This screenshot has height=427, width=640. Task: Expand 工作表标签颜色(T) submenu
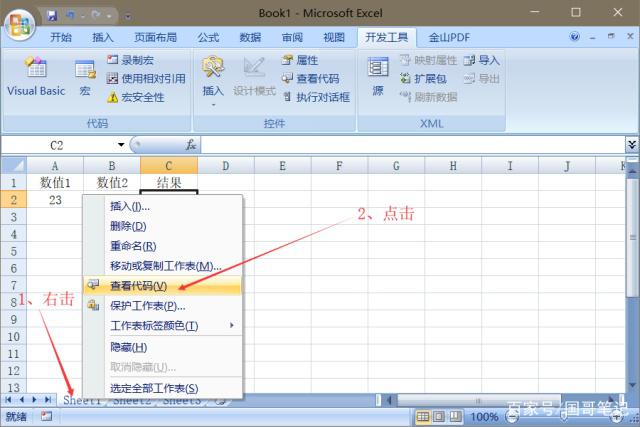[x=162, y=326]
